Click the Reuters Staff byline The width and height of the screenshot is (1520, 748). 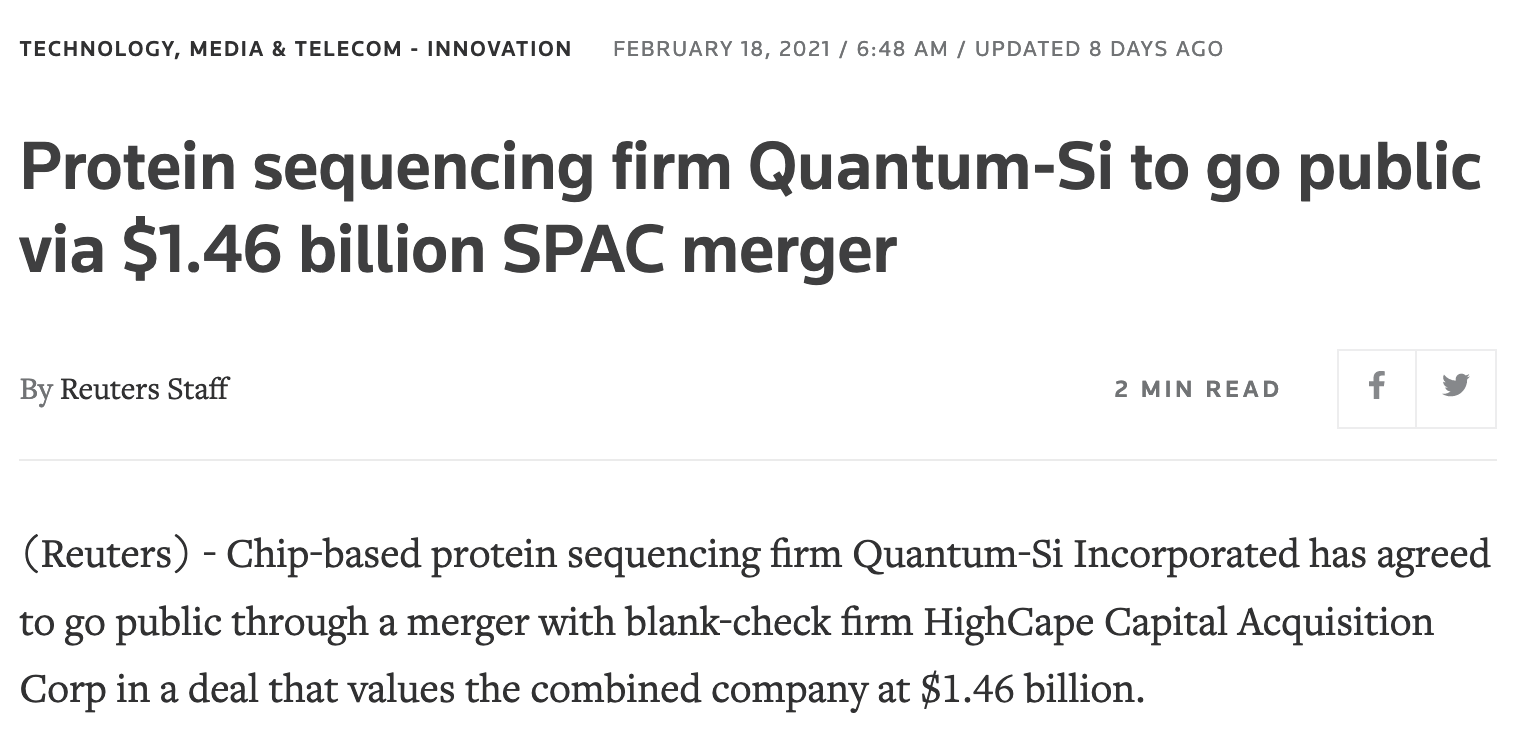coord(144,389)
